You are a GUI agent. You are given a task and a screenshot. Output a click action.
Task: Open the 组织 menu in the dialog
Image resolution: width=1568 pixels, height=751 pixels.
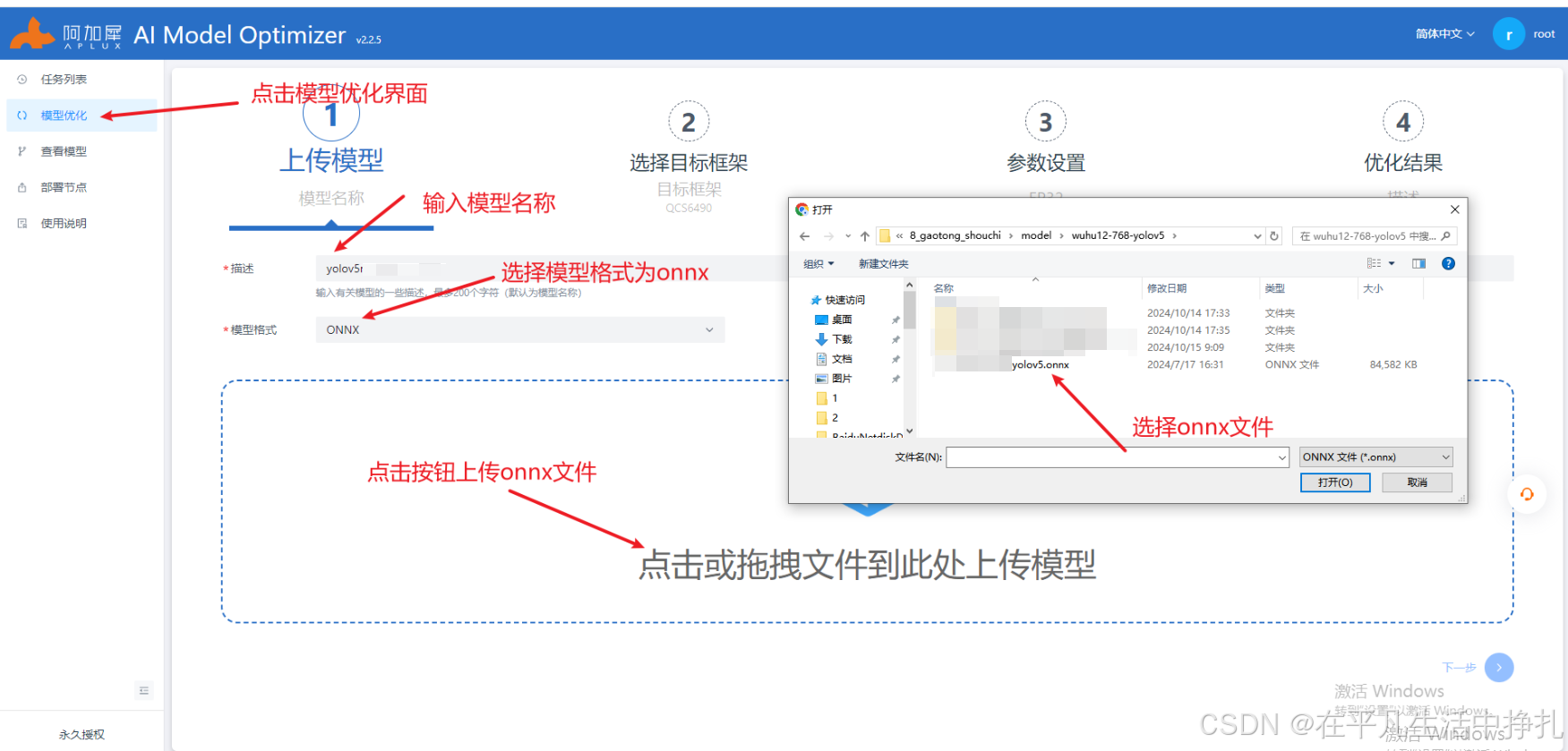[x=818, y=263]
